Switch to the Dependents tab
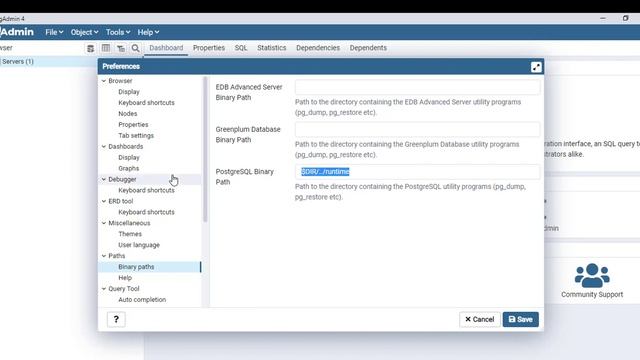The height and width of the screenshot is (360, 640). [x=368, y=48]
